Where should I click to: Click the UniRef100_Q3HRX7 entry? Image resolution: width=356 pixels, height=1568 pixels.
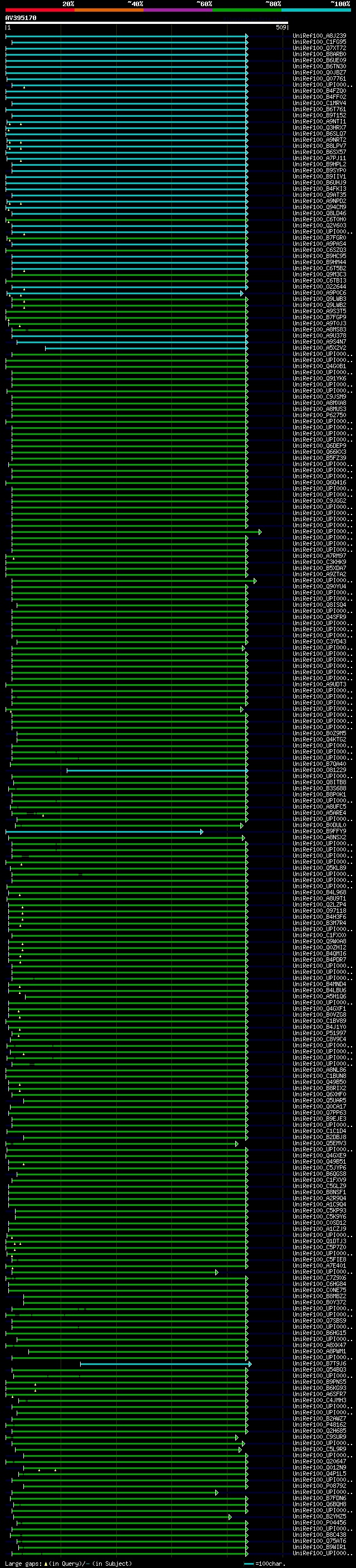click(x=319, y=128)
